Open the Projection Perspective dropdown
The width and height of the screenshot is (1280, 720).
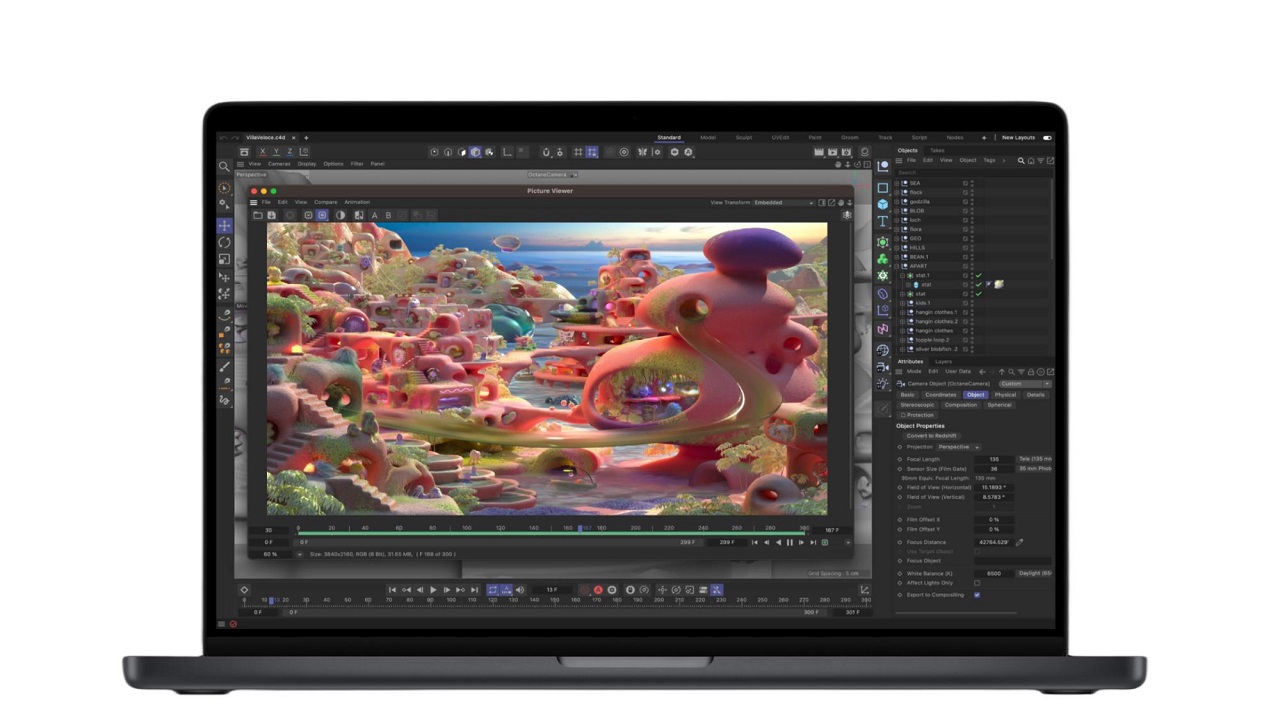click(958, 447)
